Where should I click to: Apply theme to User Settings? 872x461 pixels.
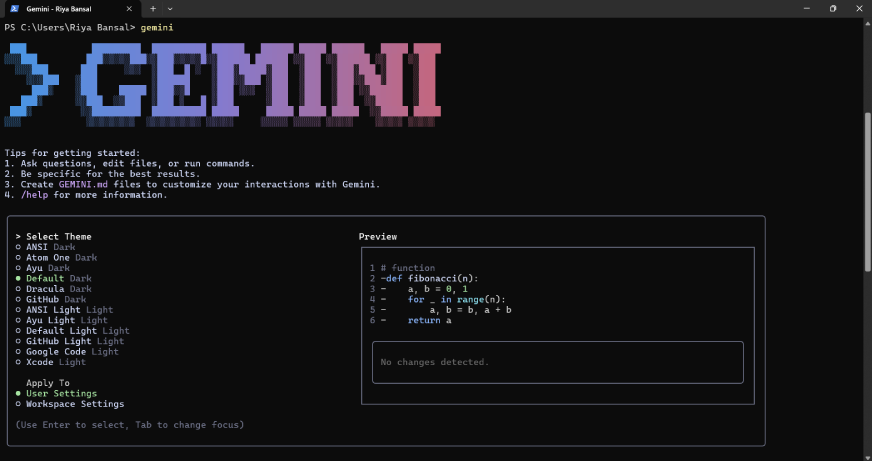(56, 394)
